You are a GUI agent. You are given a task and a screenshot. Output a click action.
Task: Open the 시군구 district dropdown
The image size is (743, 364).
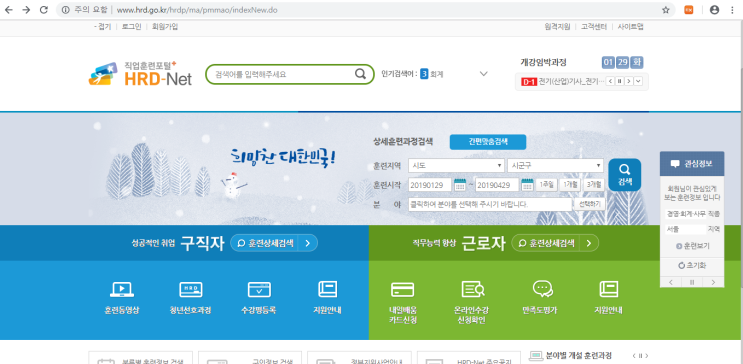[x=555, y=165]
